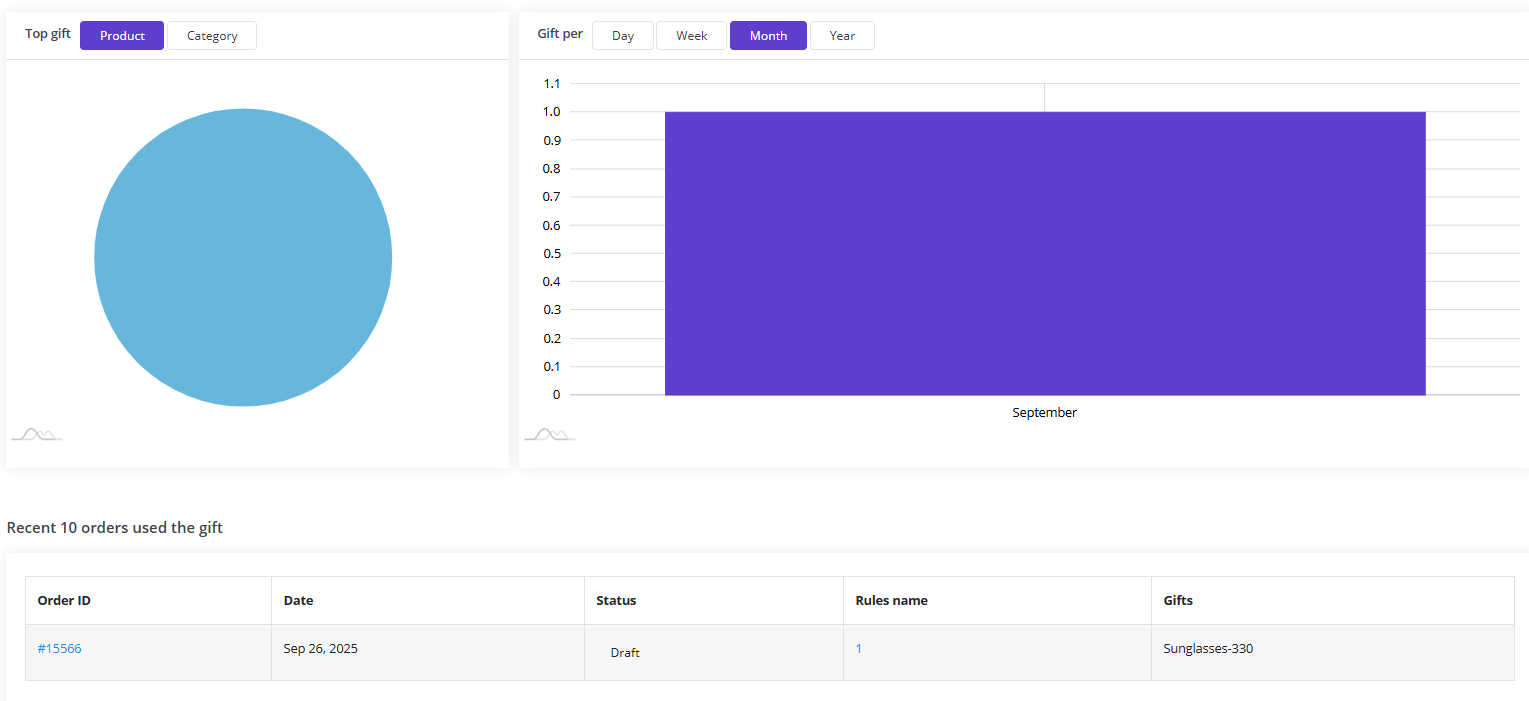Click the purple September bar

1044,253
